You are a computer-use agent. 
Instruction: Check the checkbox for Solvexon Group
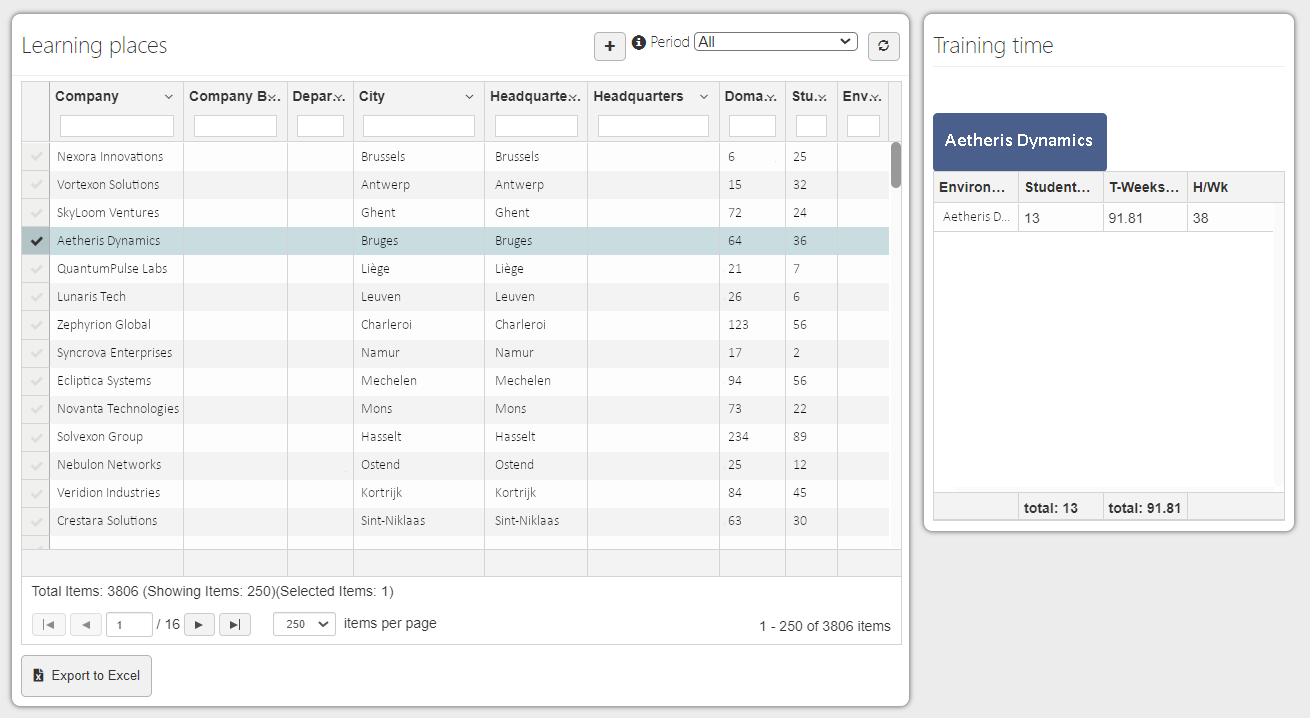tap(35, 436)
